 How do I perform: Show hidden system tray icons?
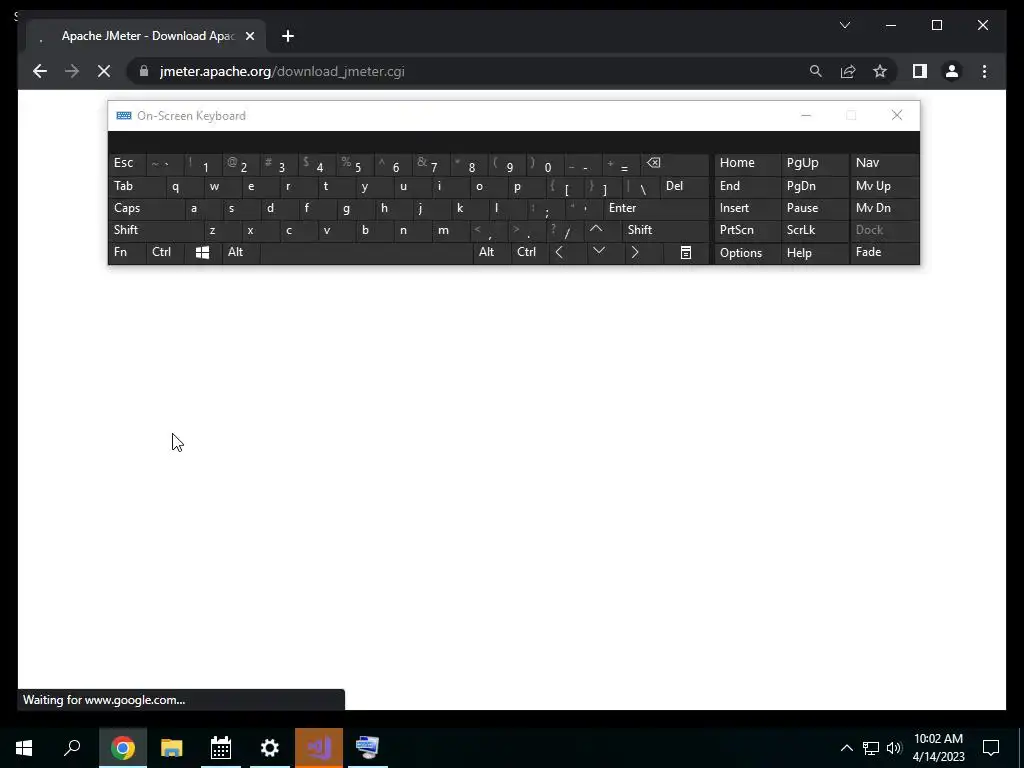pos(846,748)
